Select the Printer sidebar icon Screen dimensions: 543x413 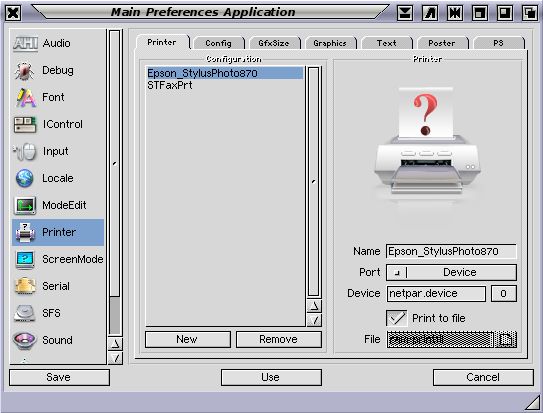click(x=25, y=232)
